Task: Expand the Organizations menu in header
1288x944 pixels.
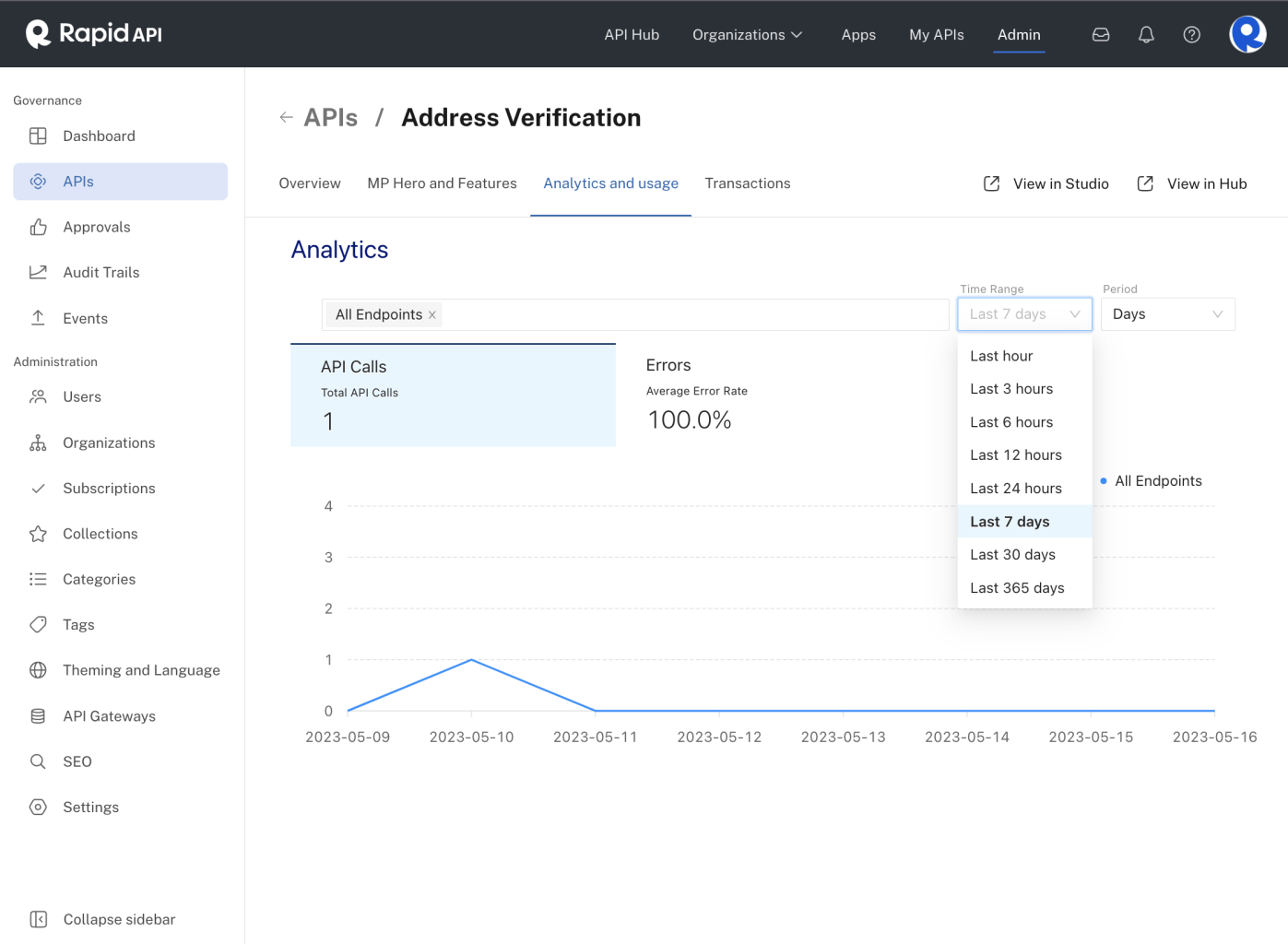Action: tap(747, 35)
